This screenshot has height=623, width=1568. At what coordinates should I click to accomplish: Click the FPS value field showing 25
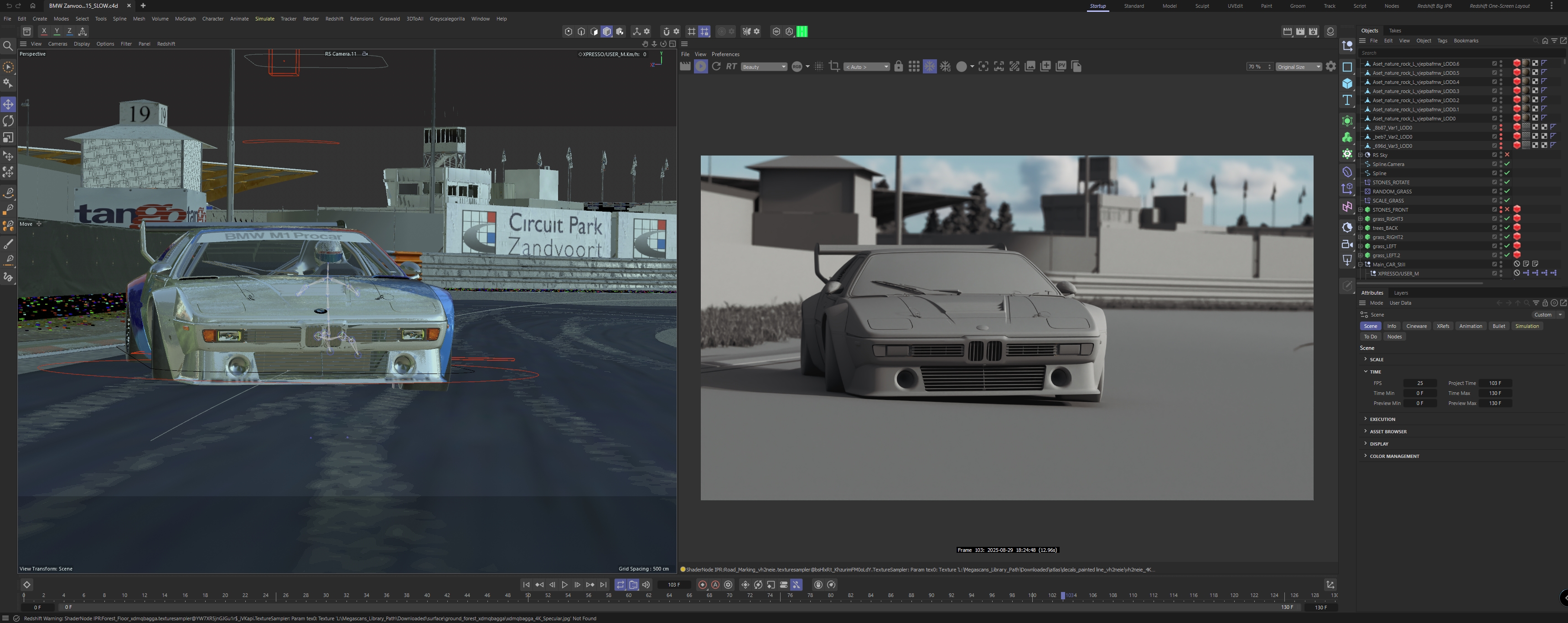pos(1421,383)
